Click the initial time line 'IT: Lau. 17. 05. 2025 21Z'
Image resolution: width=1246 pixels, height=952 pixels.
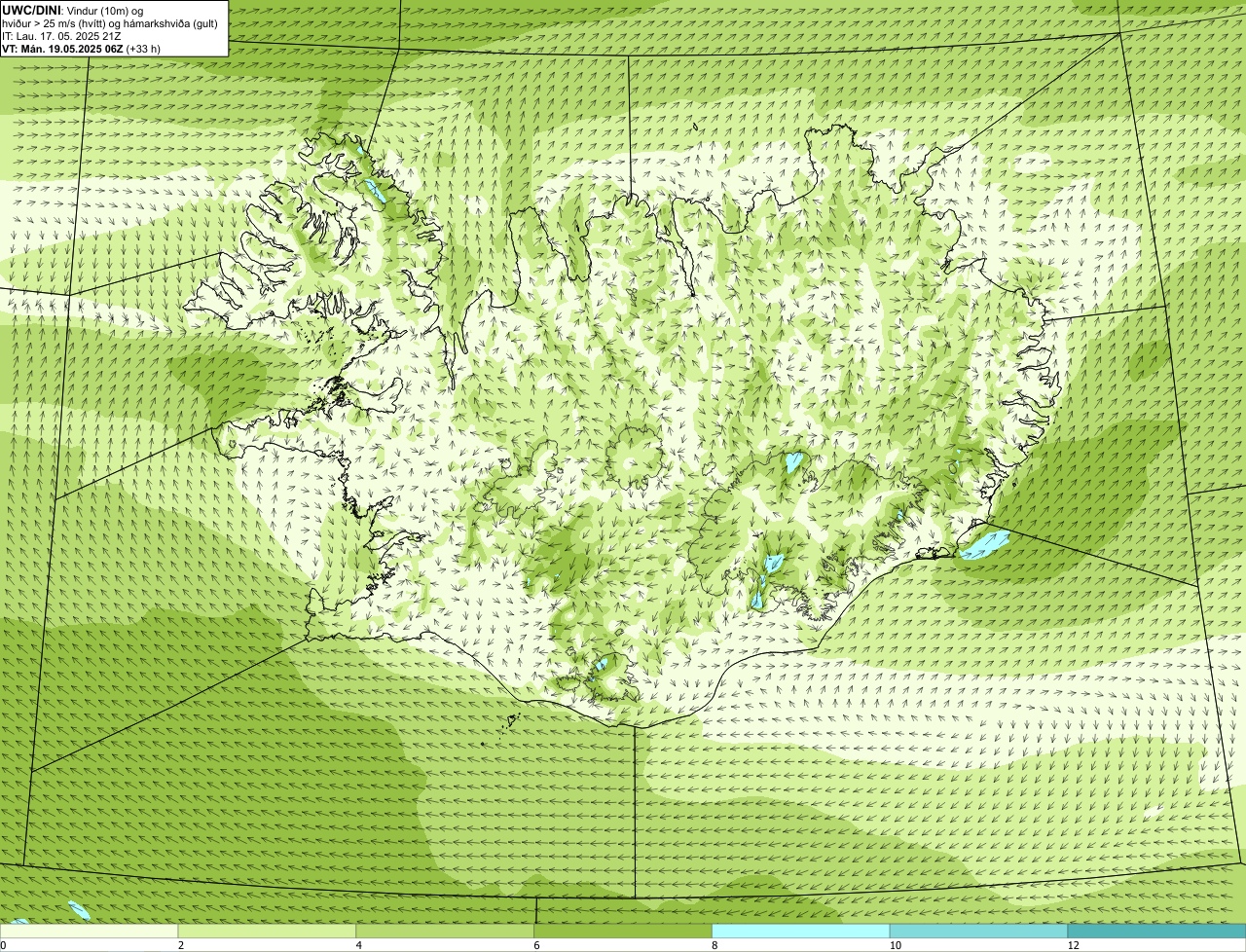click(x=61, y=35)
